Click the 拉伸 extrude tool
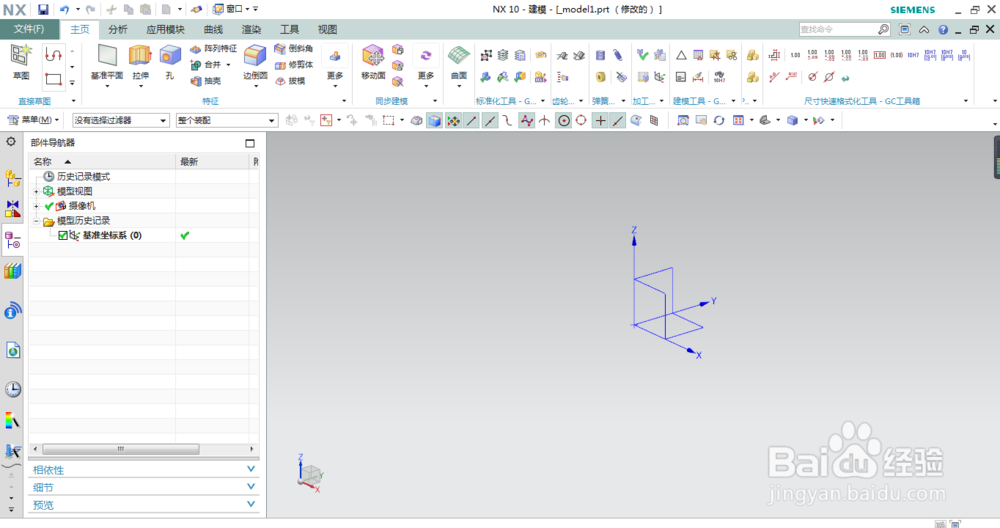 tap(140, 62)
